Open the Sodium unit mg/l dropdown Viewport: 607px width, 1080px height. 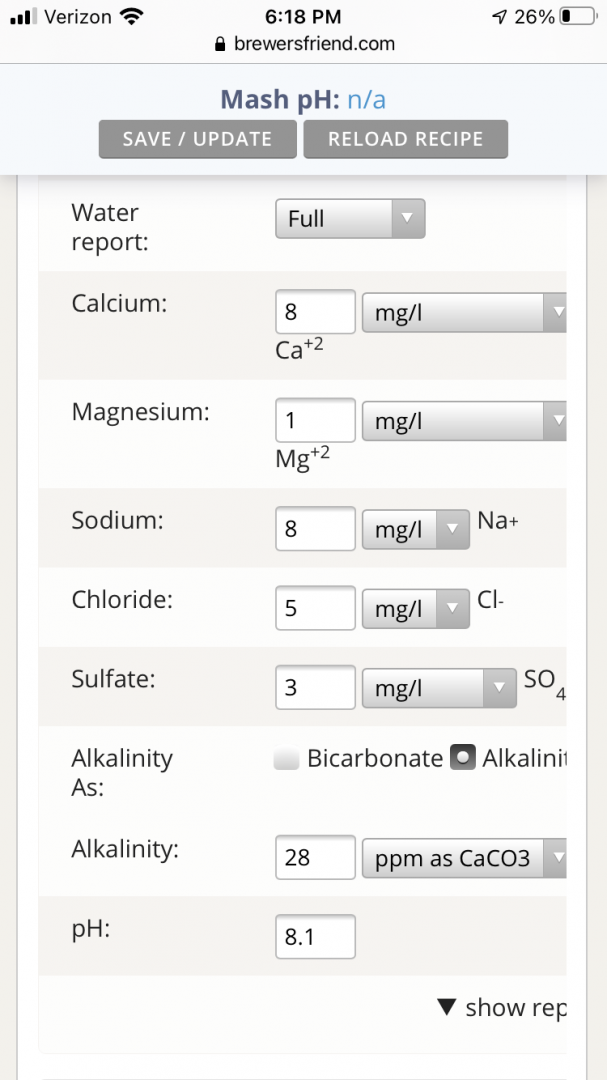(x=415, y=529)
